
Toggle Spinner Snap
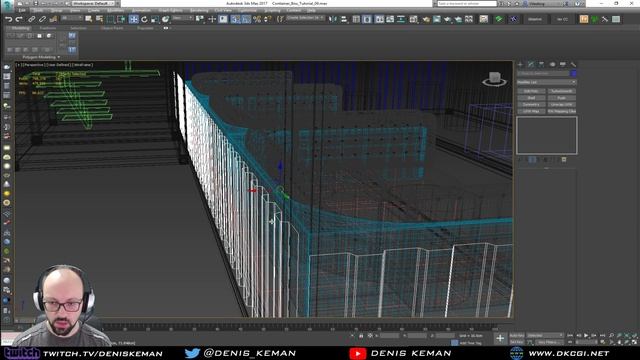click(267, 19)
